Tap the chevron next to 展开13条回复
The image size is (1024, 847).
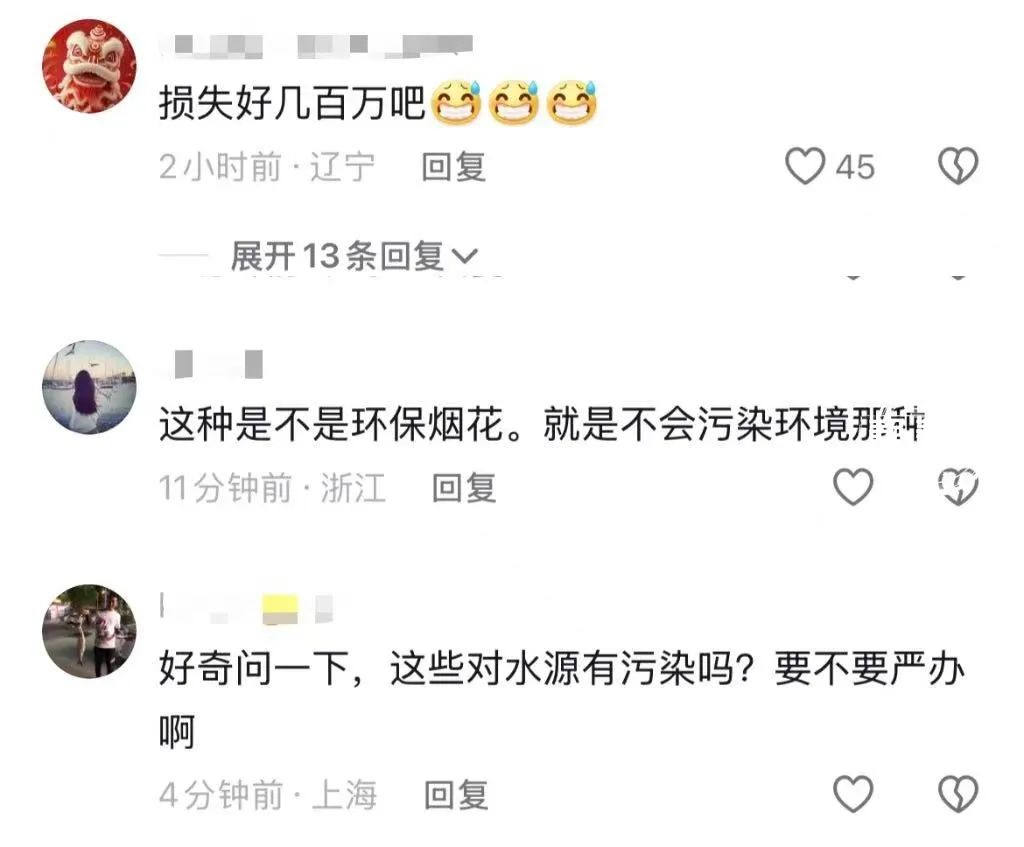(x=465, y=257)
